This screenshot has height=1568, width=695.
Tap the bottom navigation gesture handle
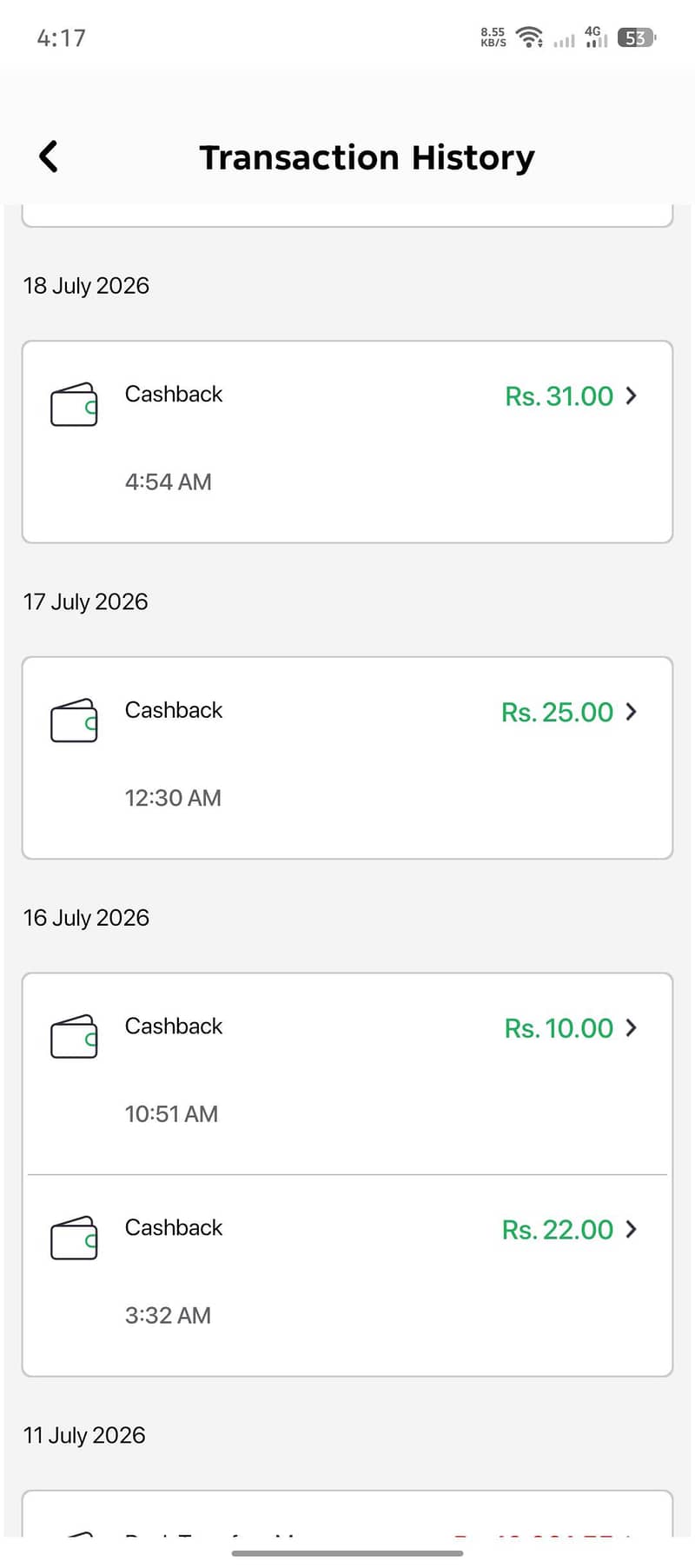point(347,1553)
